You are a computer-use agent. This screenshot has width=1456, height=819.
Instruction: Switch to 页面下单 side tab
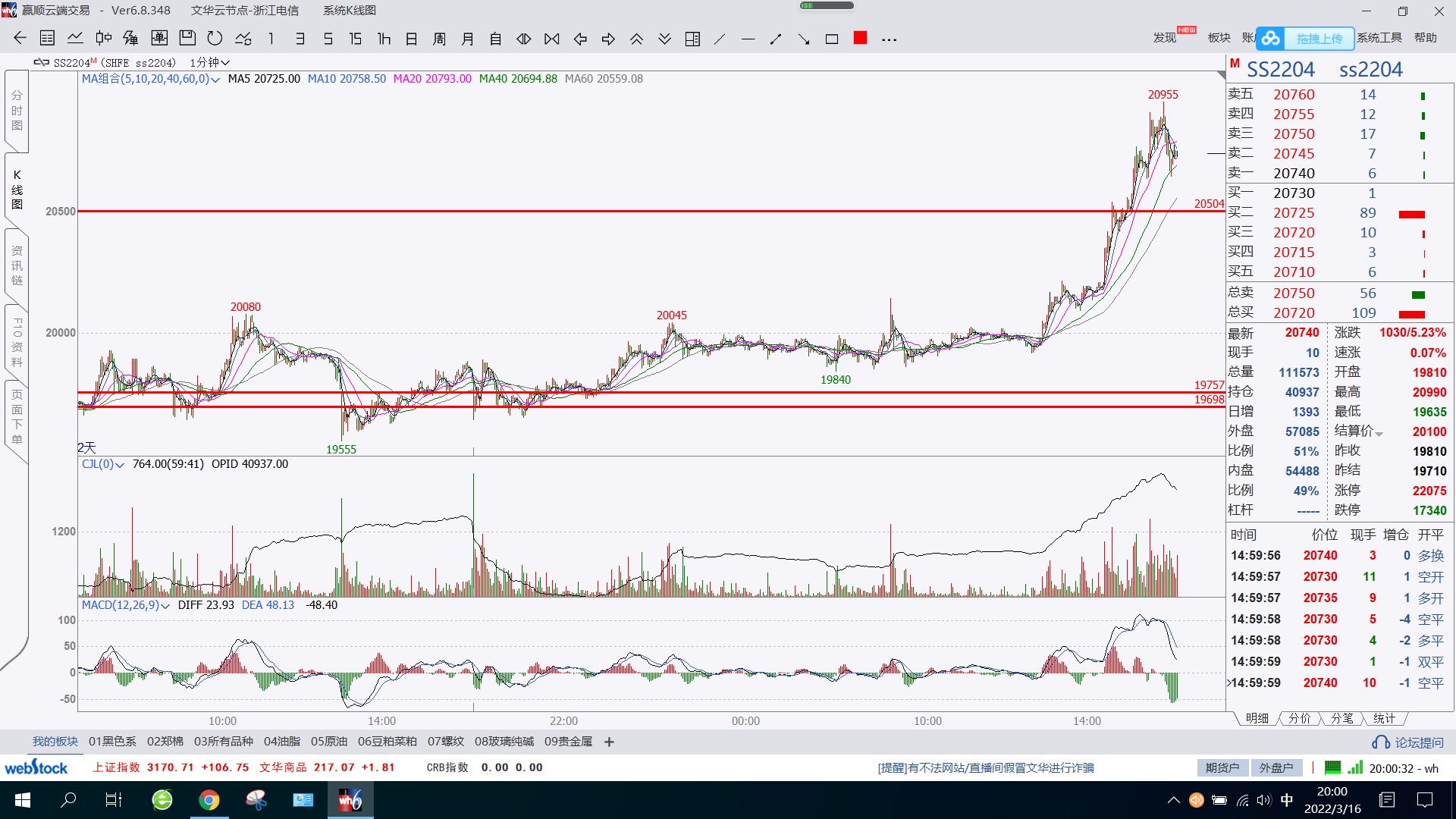[17, 416]
